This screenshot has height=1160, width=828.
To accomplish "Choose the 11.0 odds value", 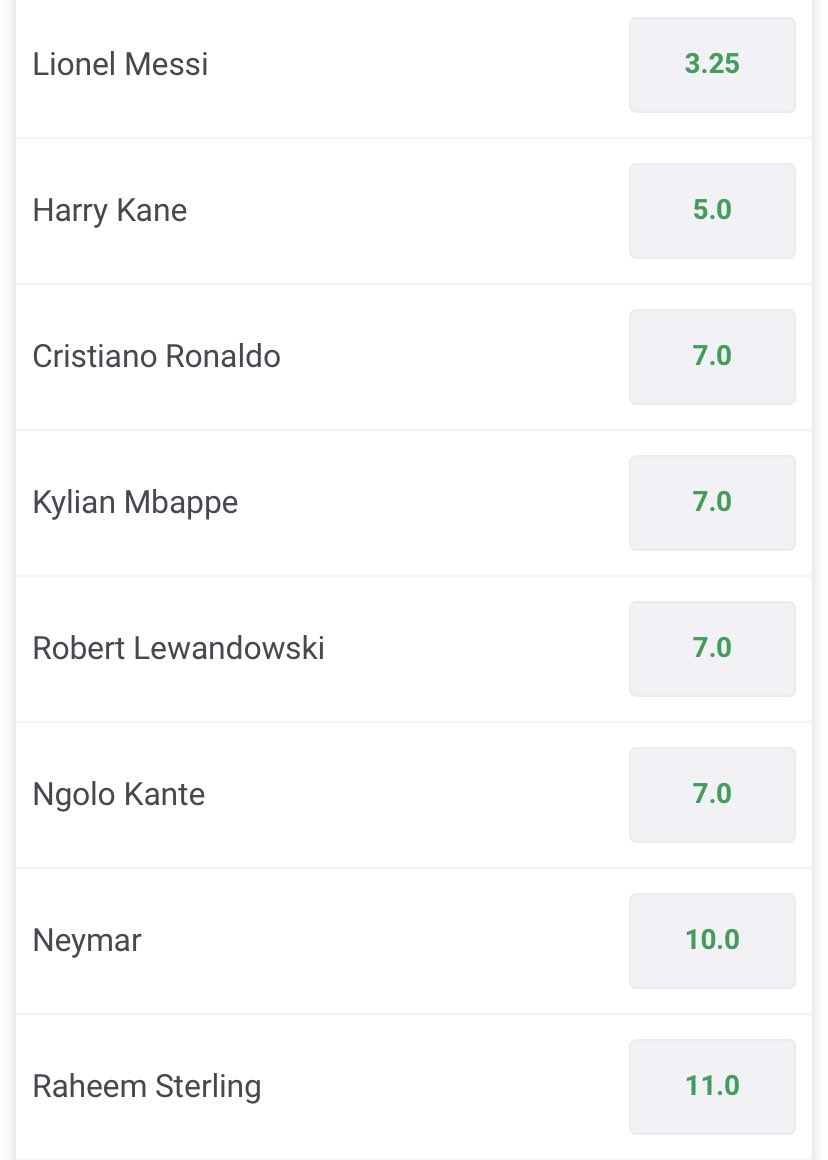I will point(712,1087).
